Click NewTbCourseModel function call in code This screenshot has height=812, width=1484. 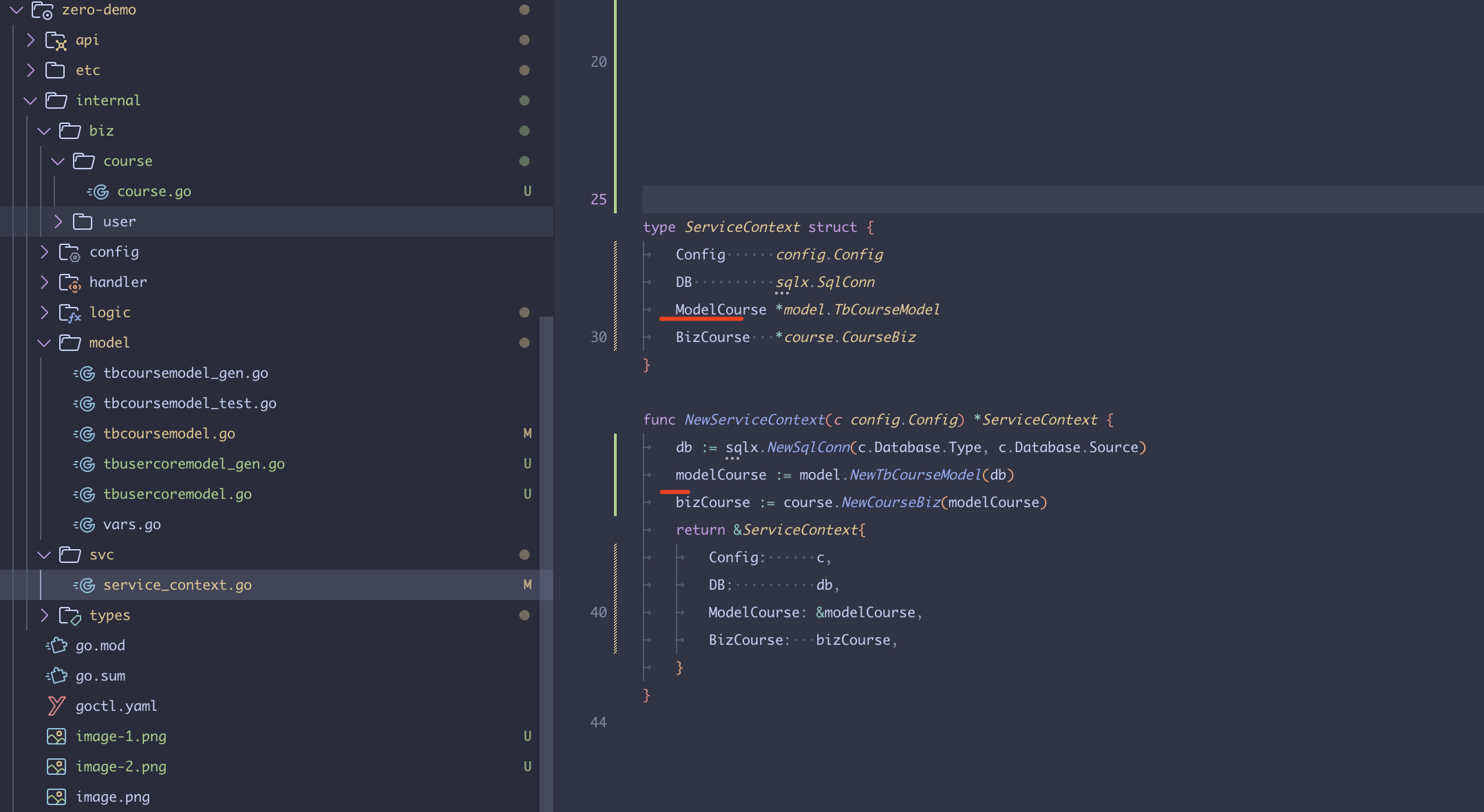click(x=915, y=475)
